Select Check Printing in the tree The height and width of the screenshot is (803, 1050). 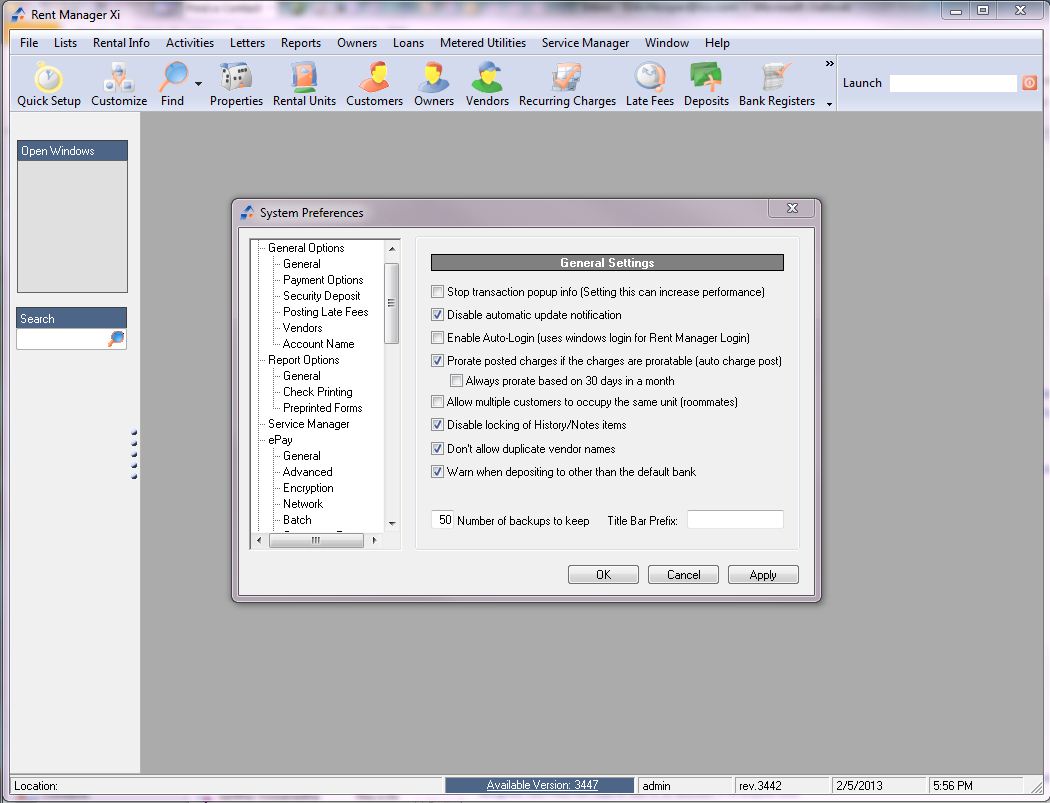click(x=317, y=392)
